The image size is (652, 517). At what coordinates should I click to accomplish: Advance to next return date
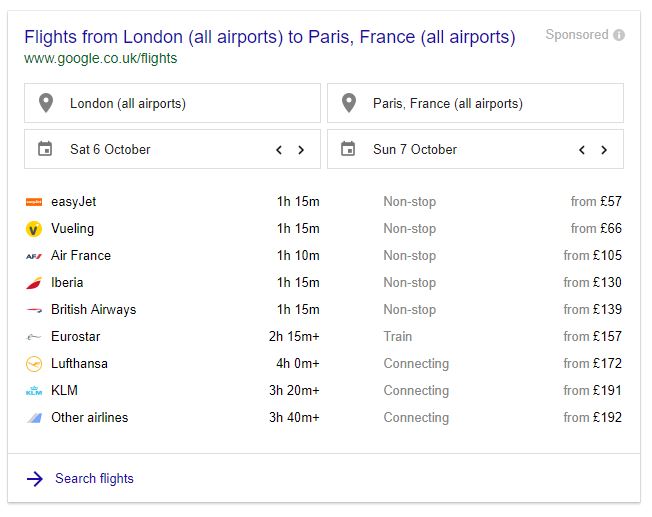coord(604,150)
